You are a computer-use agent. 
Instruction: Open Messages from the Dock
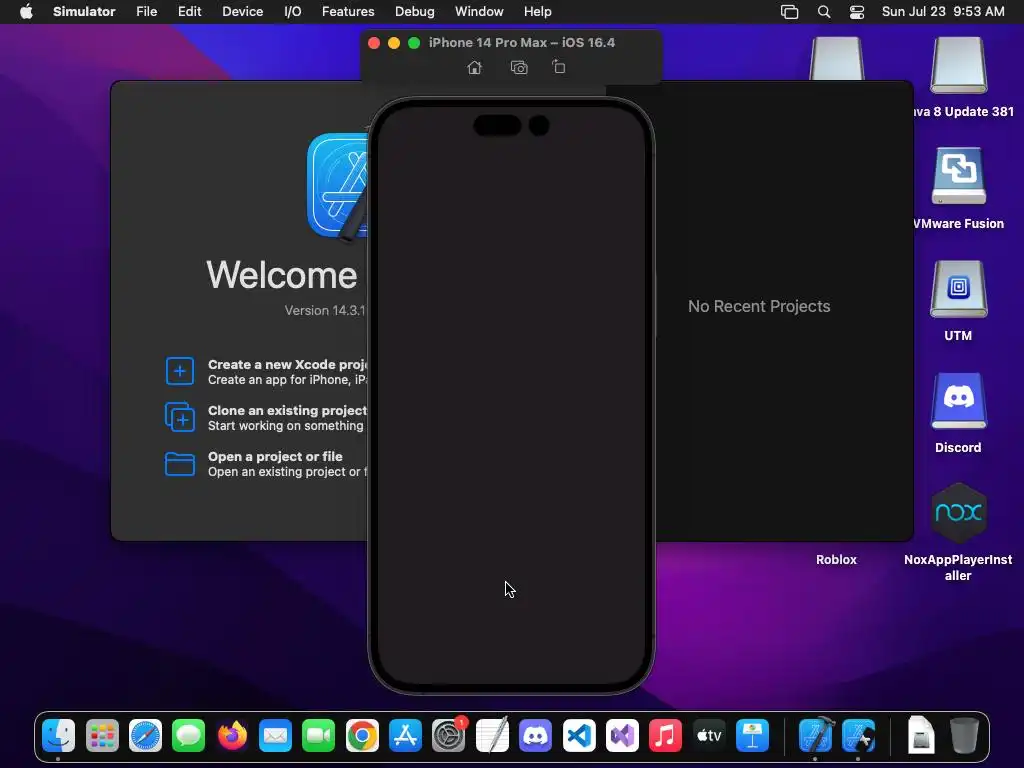[189, 736]
